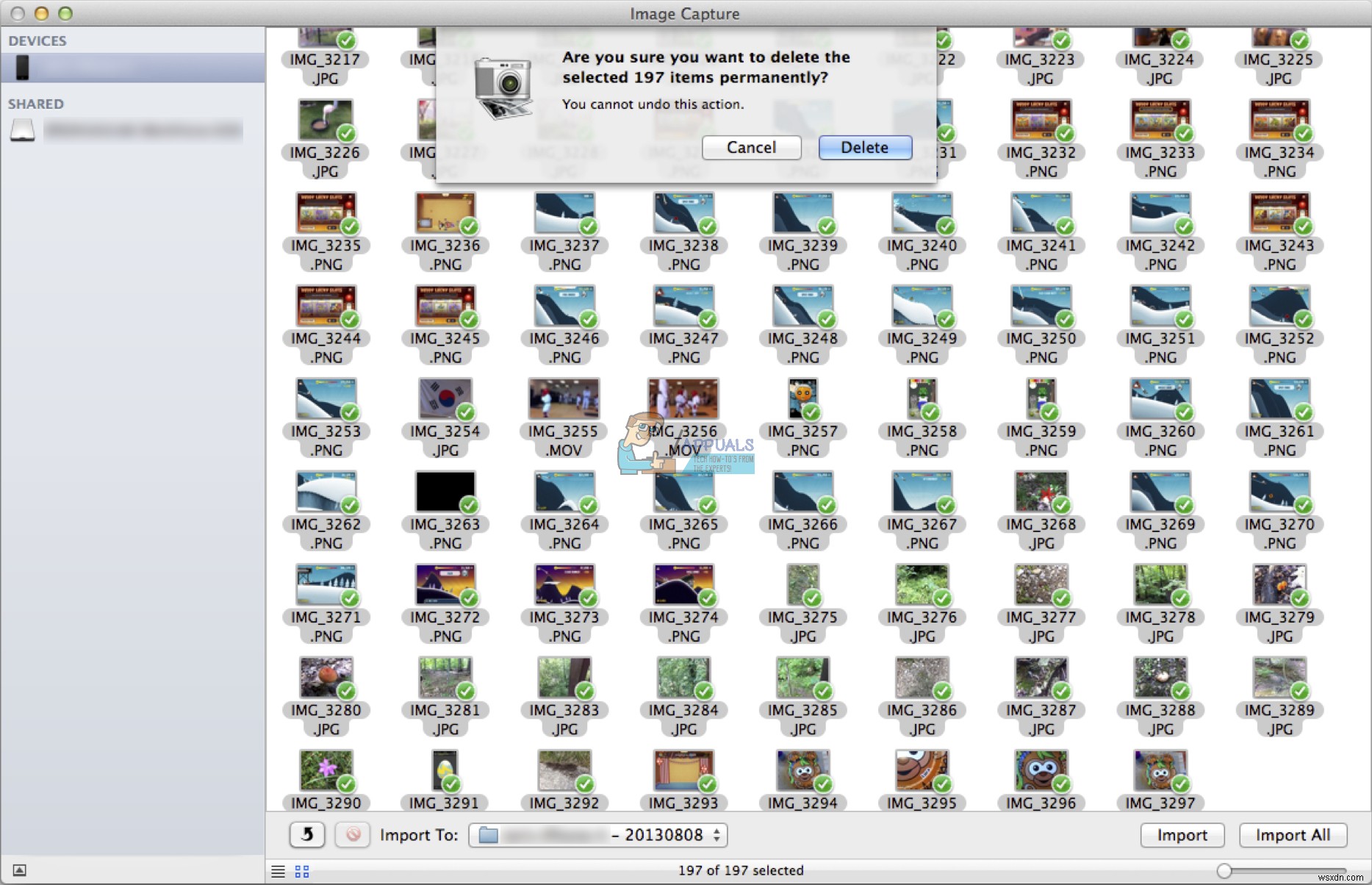
Task: Click the up-down stepper arrows beside 20130808
Action: [716, 834]
